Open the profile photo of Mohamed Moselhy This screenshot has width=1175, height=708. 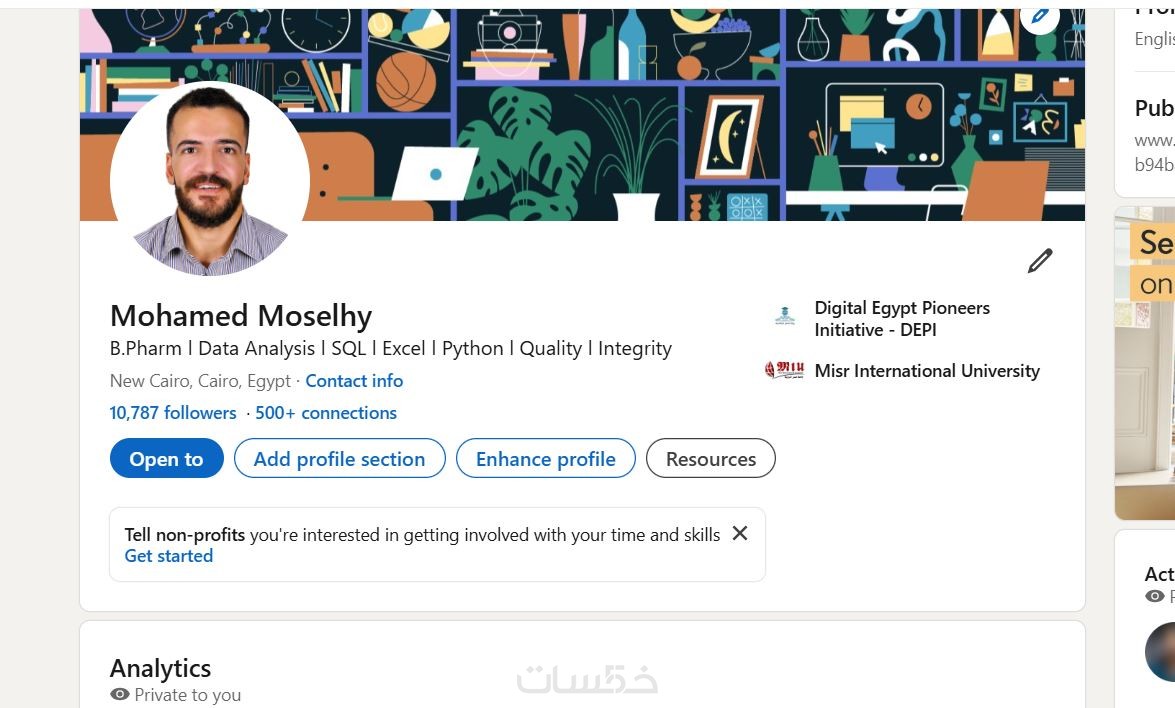coord(210,180)
